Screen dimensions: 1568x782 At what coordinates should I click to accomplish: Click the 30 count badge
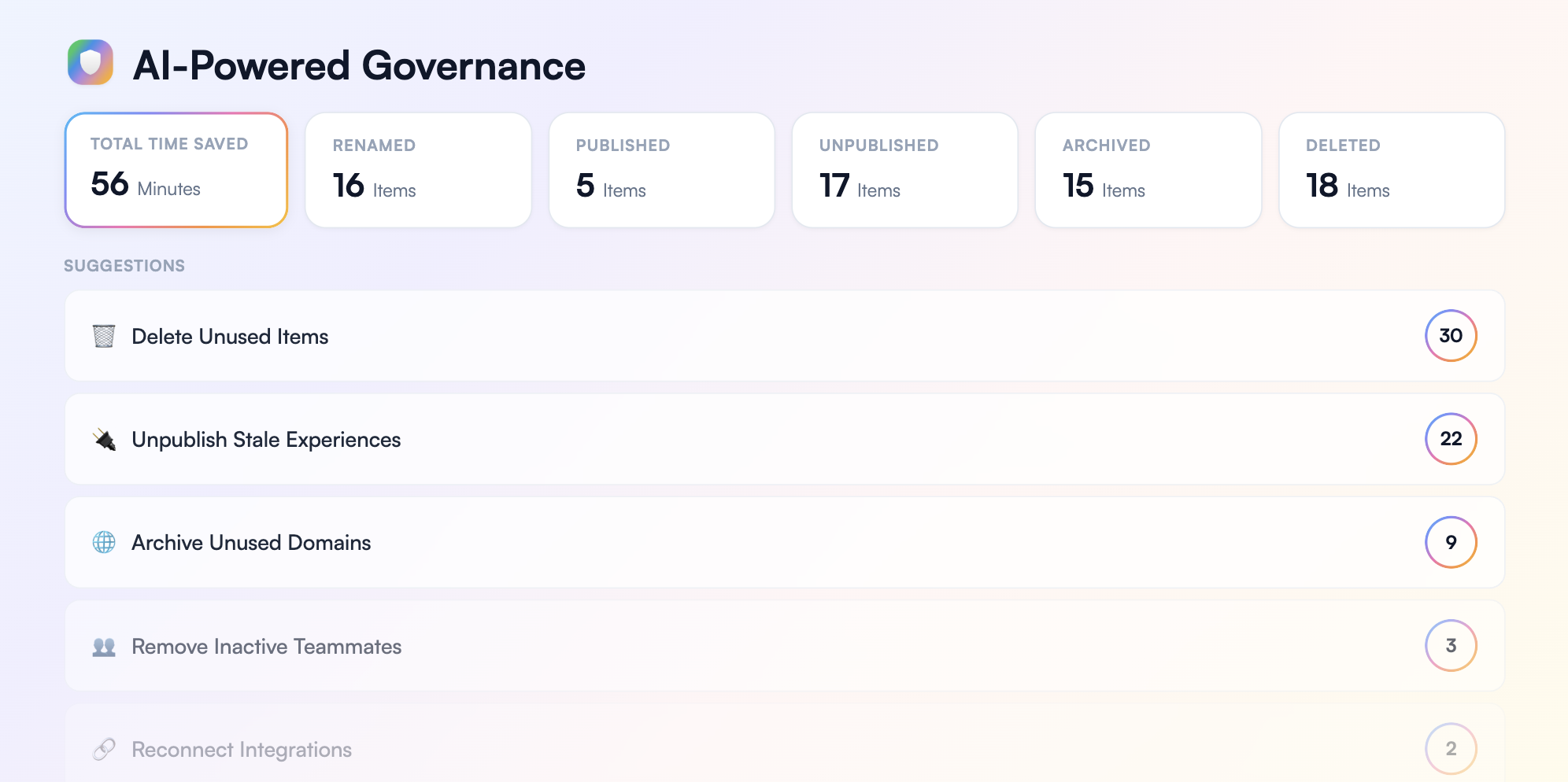tap(1450, 336)
